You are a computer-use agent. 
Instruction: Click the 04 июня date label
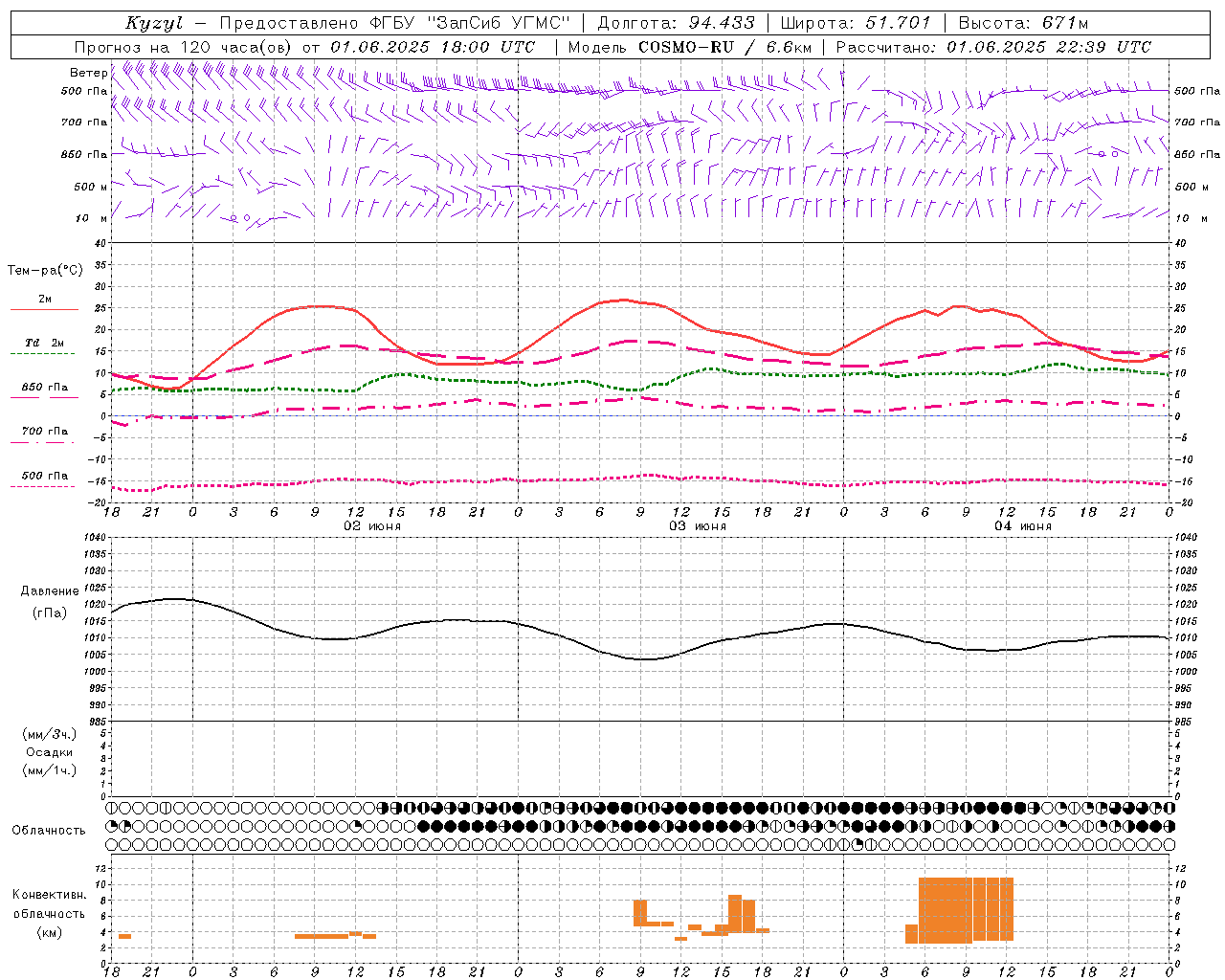(1023, 526)
